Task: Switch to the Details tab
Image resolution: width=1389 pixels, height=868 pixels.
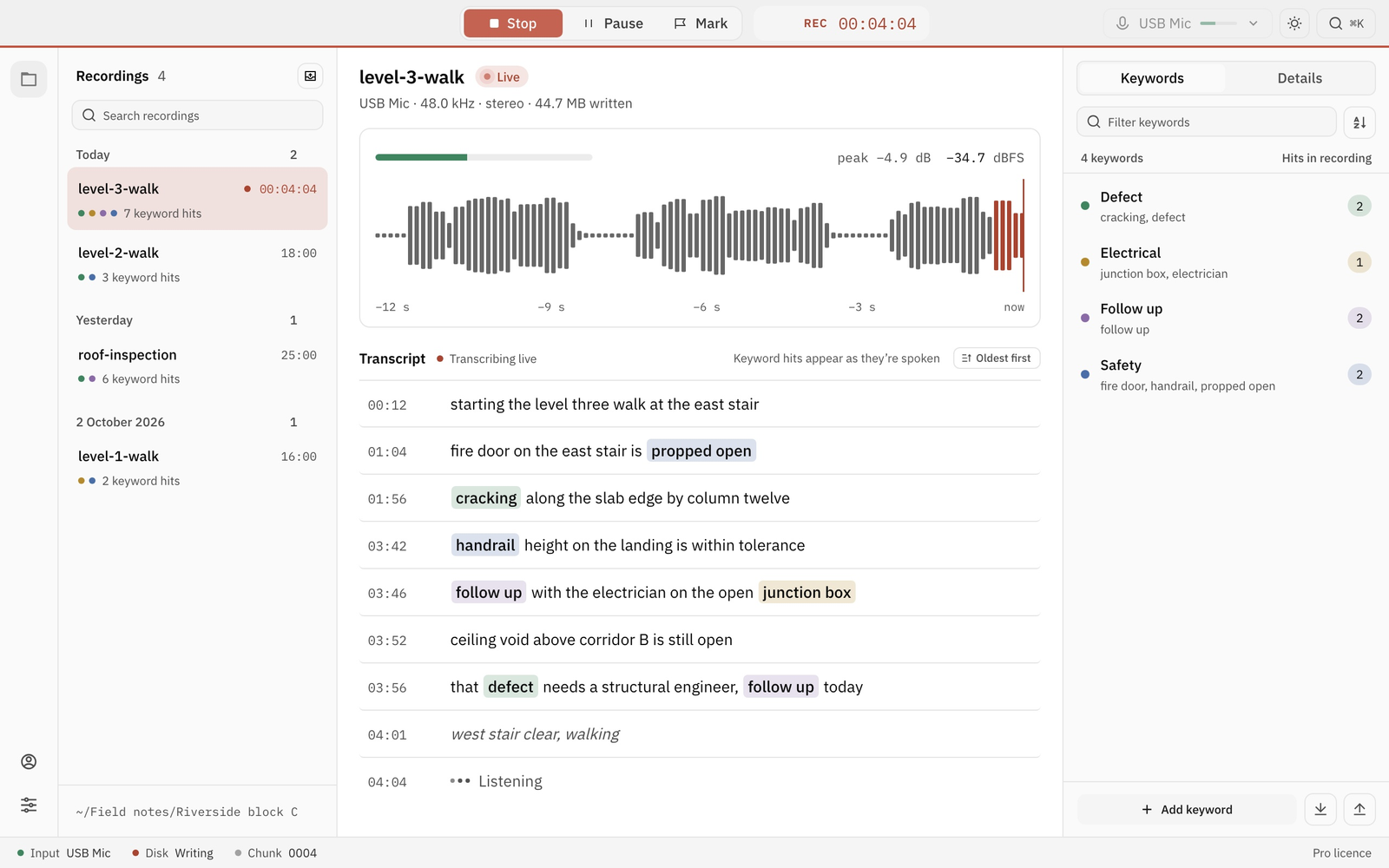Action: (1300, 78)
